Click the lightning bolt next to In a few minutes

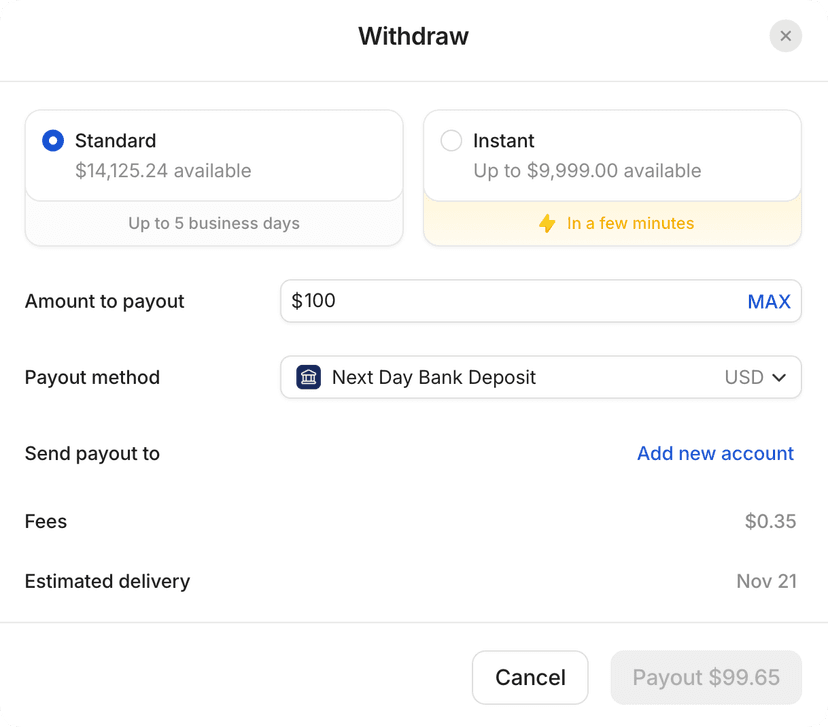547,223
